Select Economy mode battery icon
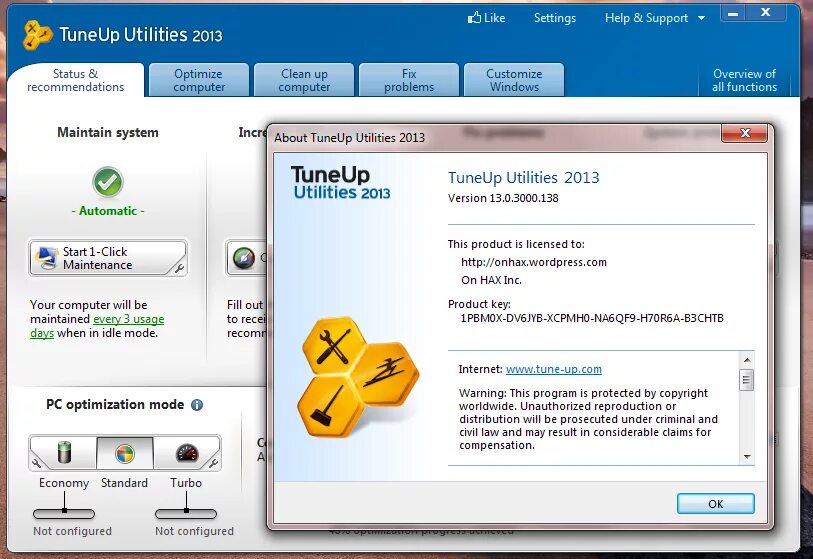 click(64, 452)
